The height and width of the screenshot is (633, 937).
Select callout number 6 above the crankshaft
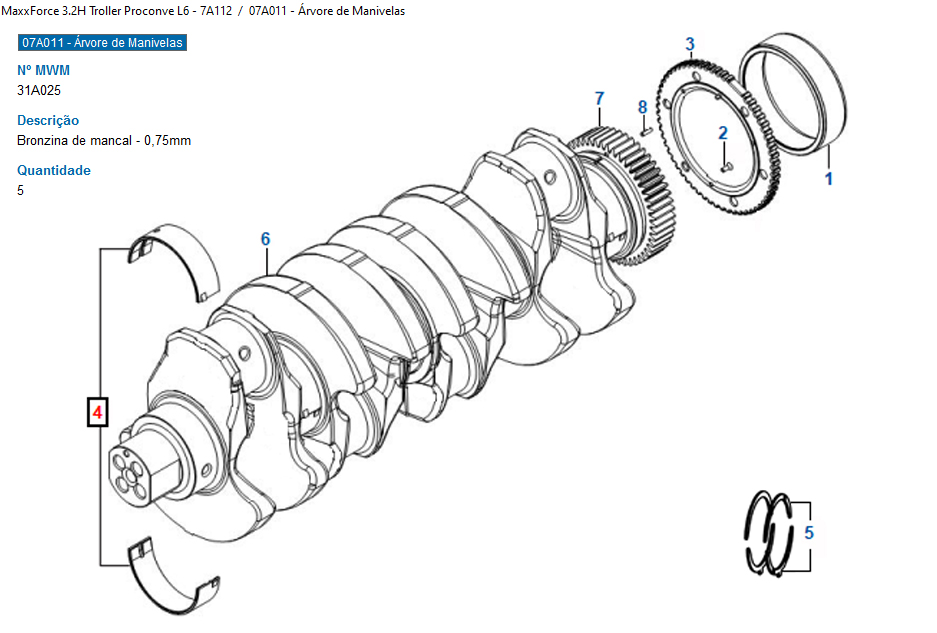(266, 239)
